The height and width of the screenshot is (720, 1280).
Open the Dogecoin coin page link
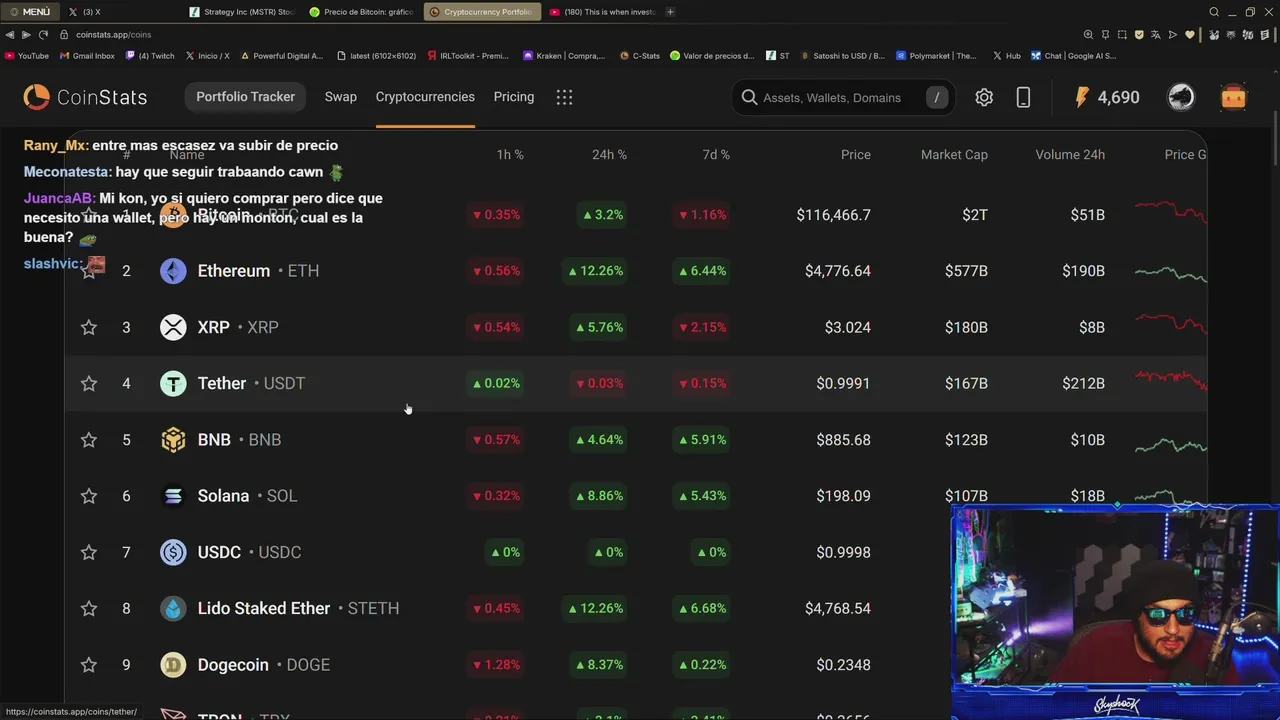[x=263, y=665]
